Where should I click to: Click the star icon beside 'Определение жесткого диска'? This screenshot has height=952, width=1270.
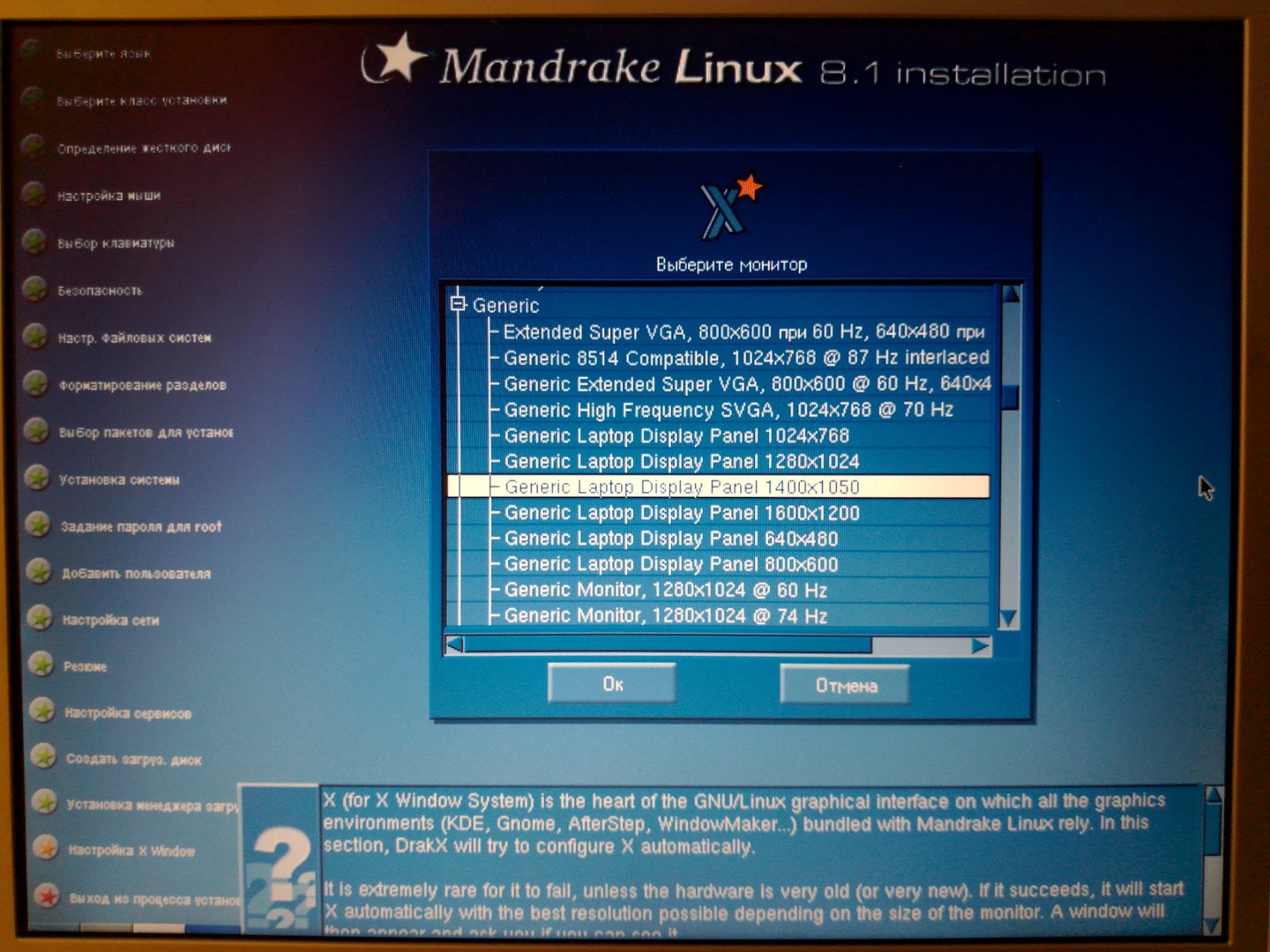pyautogui.click(x=34, y=145)
